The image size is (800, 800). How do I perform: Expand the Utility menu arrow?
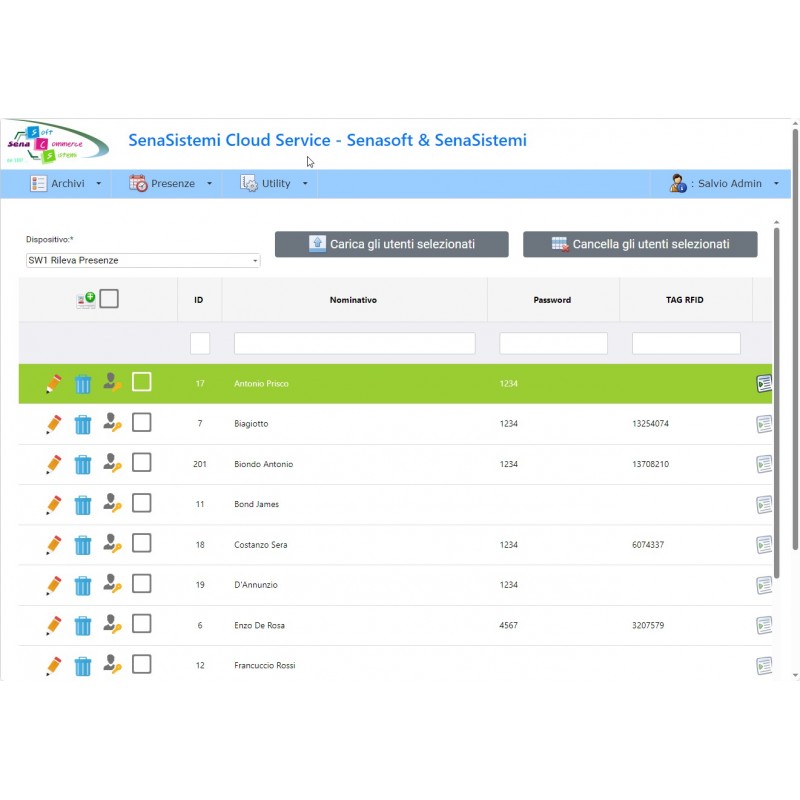[x=305, y=184]
